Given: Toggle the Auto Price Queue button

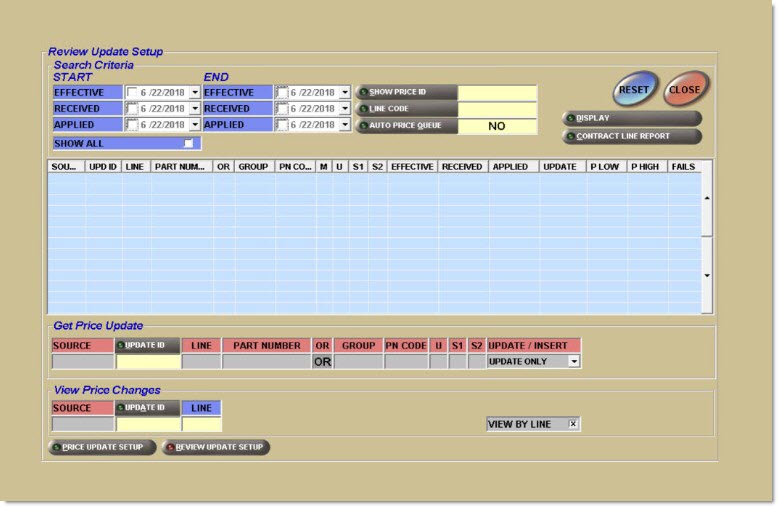Looking at the screenshot, I should point(407,126).
